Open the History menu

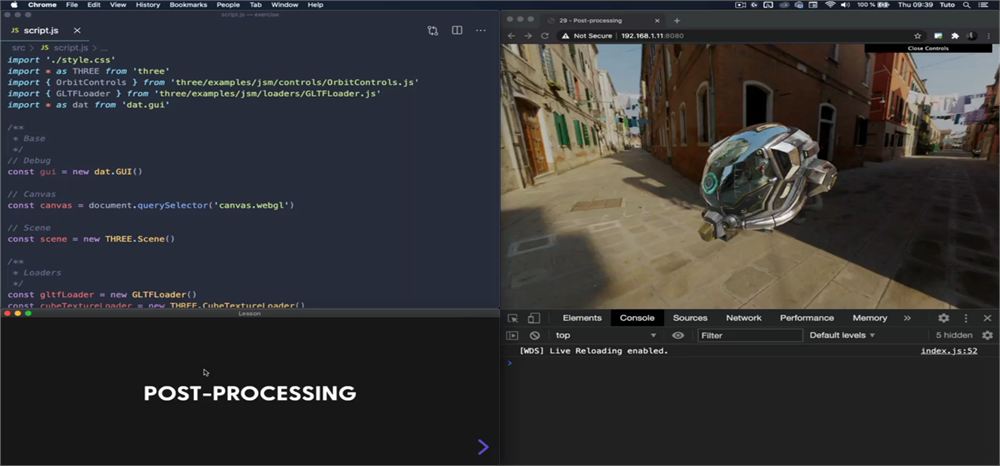(x=148, y=4)
